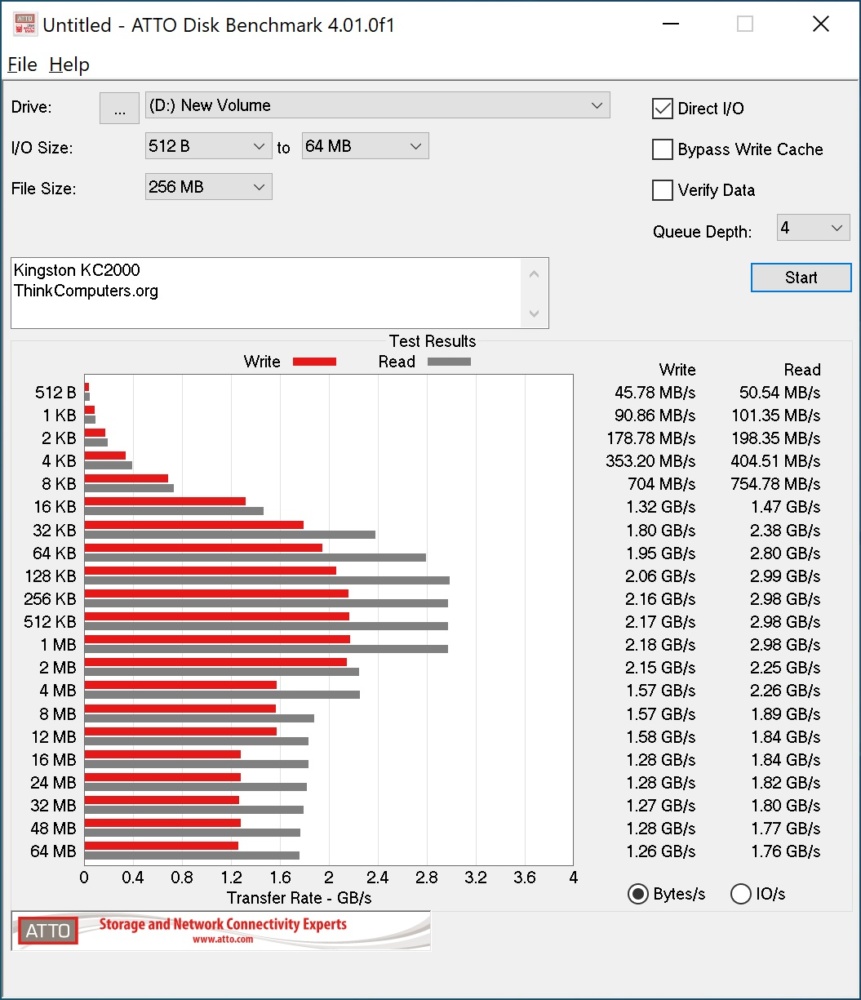Viewport: 861px width, 1000px height.
Task: Click the red Write legend swatch
Action: point(314,362)
